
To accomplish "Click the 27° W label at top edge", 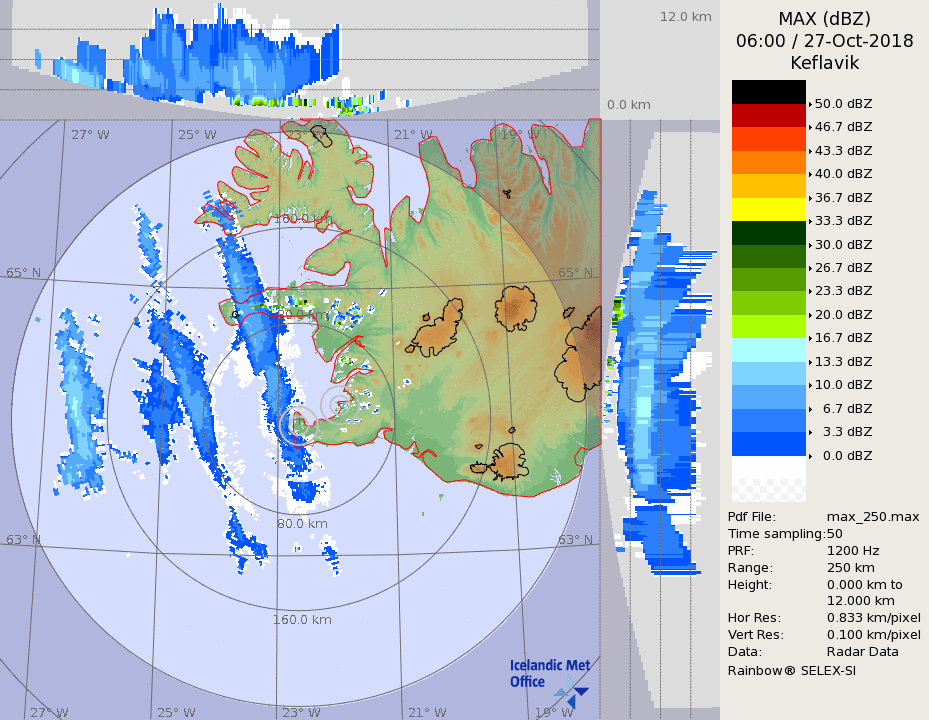I will point(90,135).
